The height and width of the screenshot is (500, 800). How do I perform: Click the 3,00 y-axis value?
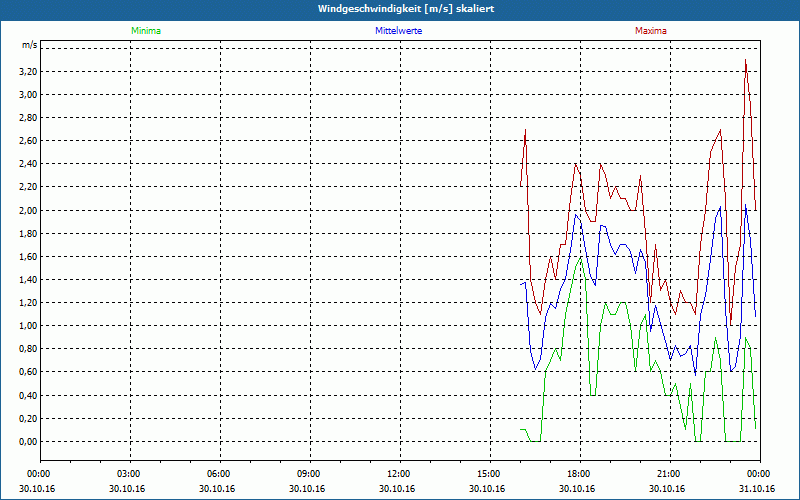(x=28, y=94)
